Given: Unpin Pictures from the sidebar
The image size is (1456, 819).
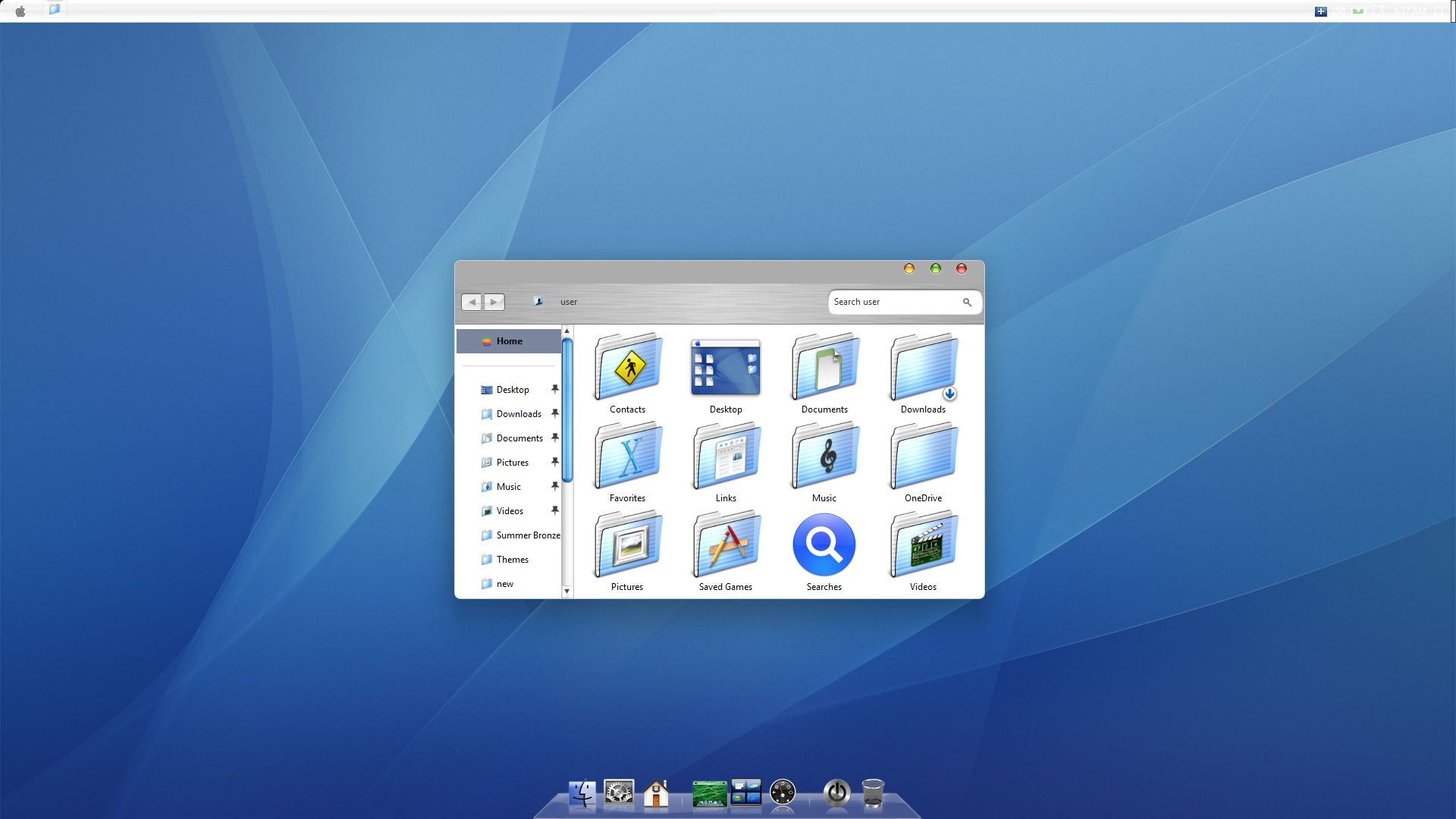Looking at the screenshot, I should click(556, 462).
